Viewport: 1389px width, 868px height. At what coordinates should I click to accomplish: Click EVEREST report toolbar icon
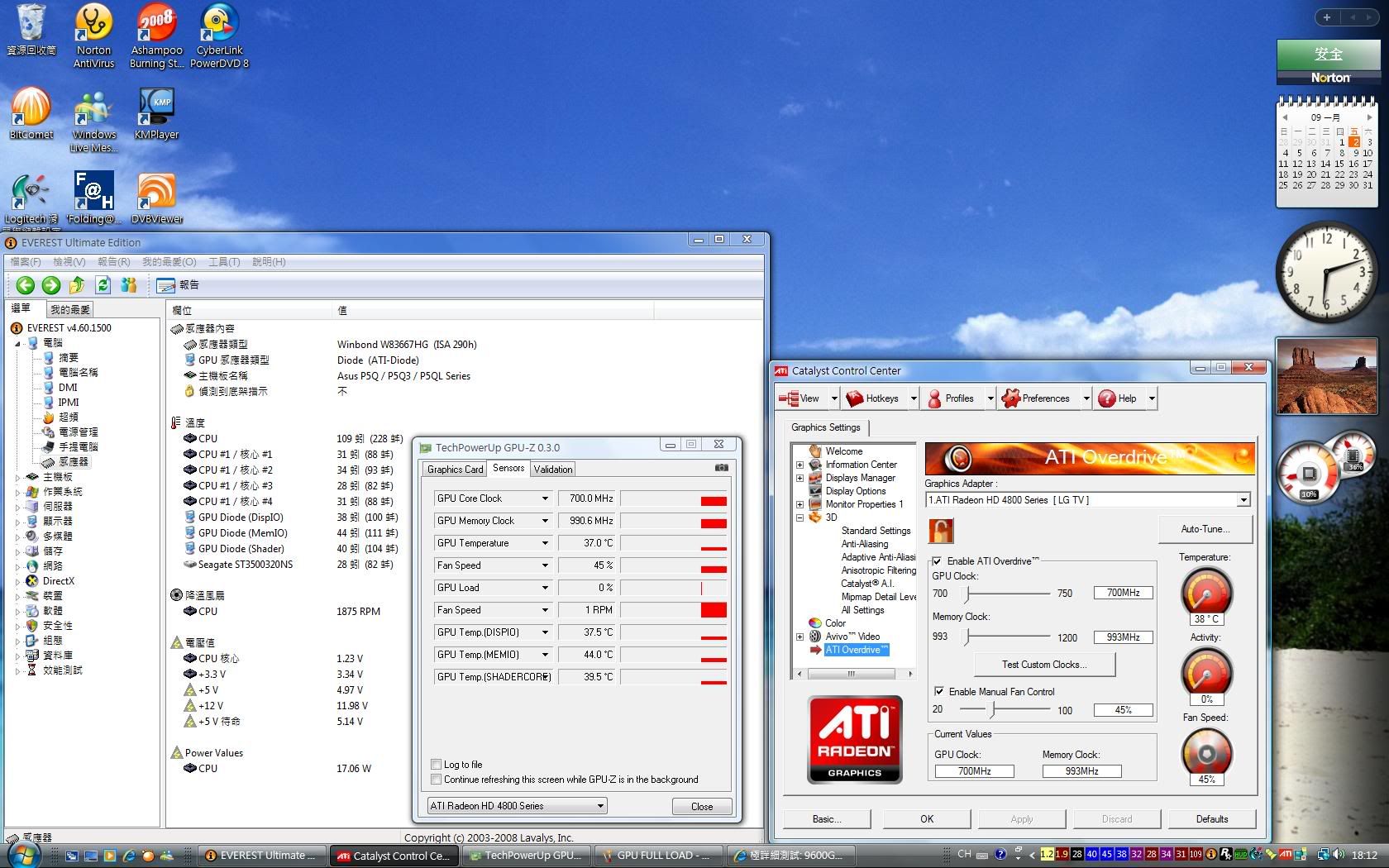tap(178, 285)
